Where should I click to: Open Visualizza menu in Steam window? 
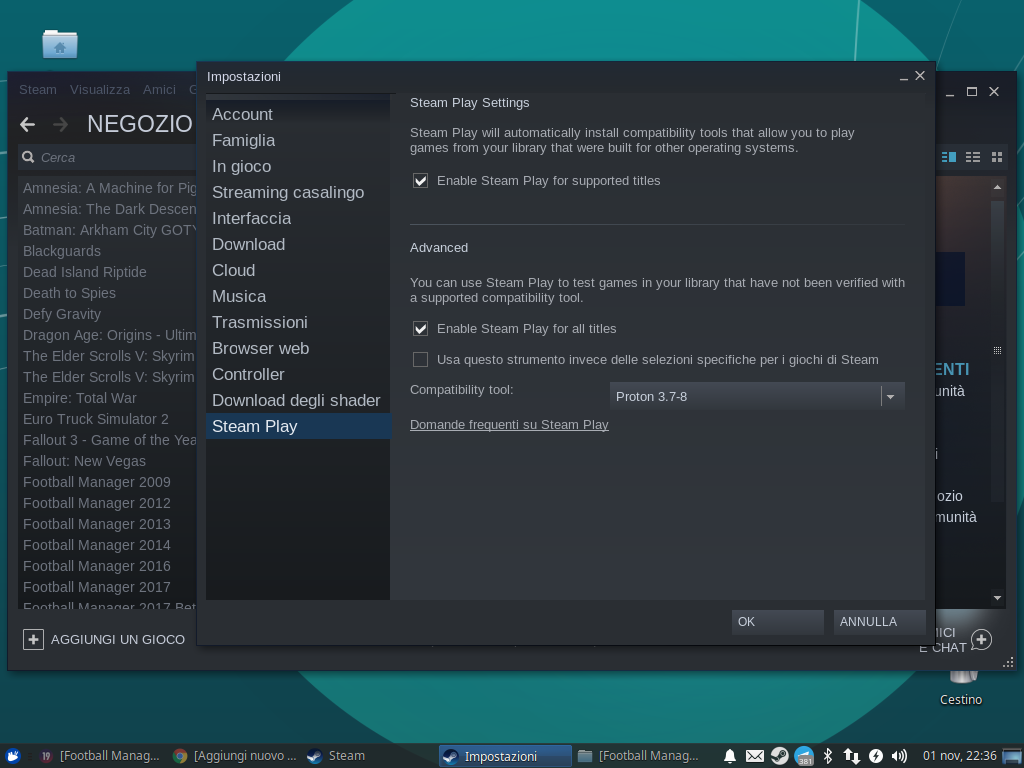click(100, 89)
